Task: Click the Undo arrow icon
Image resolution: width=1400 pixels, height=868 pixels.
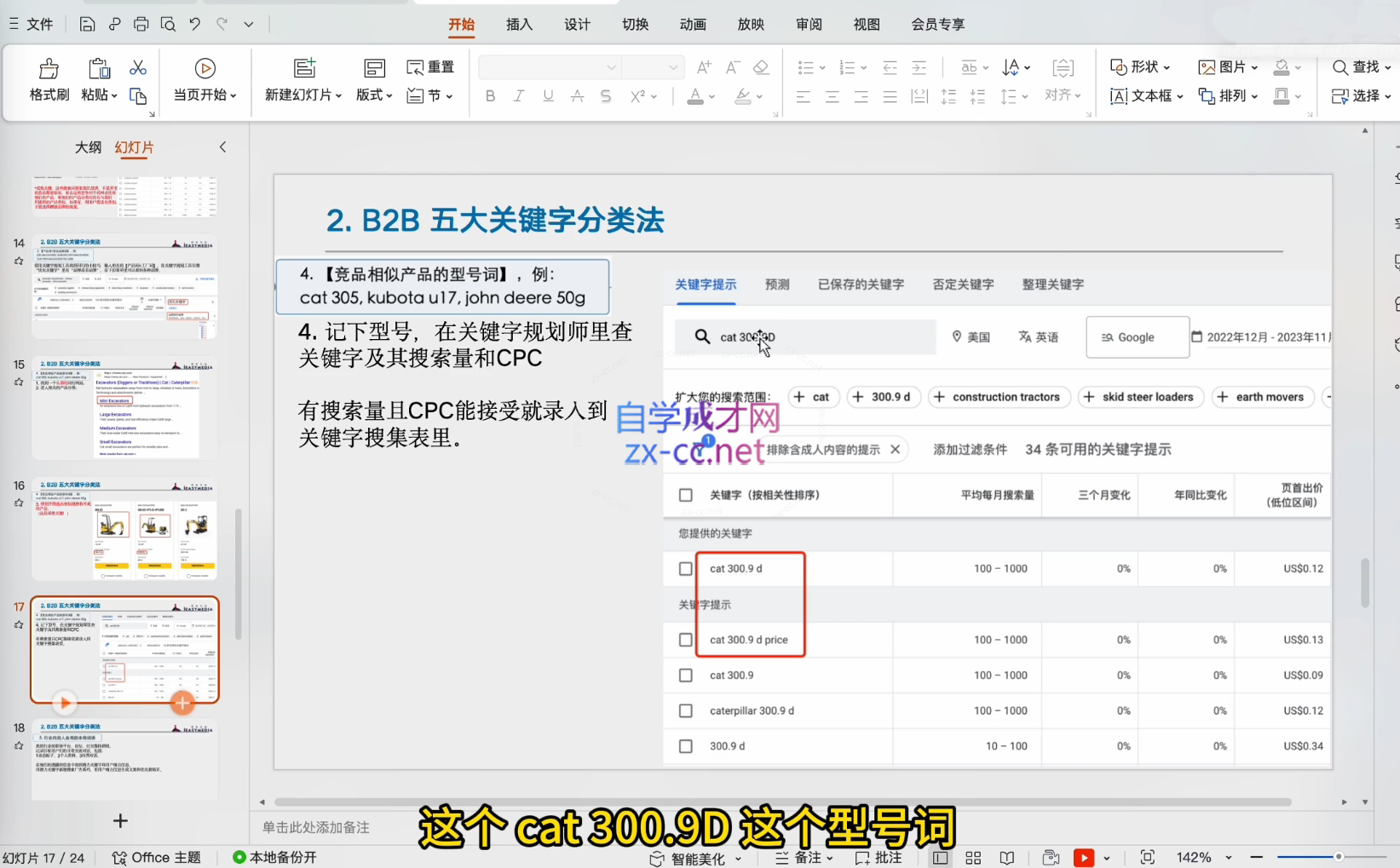Action: pos(195,24)
